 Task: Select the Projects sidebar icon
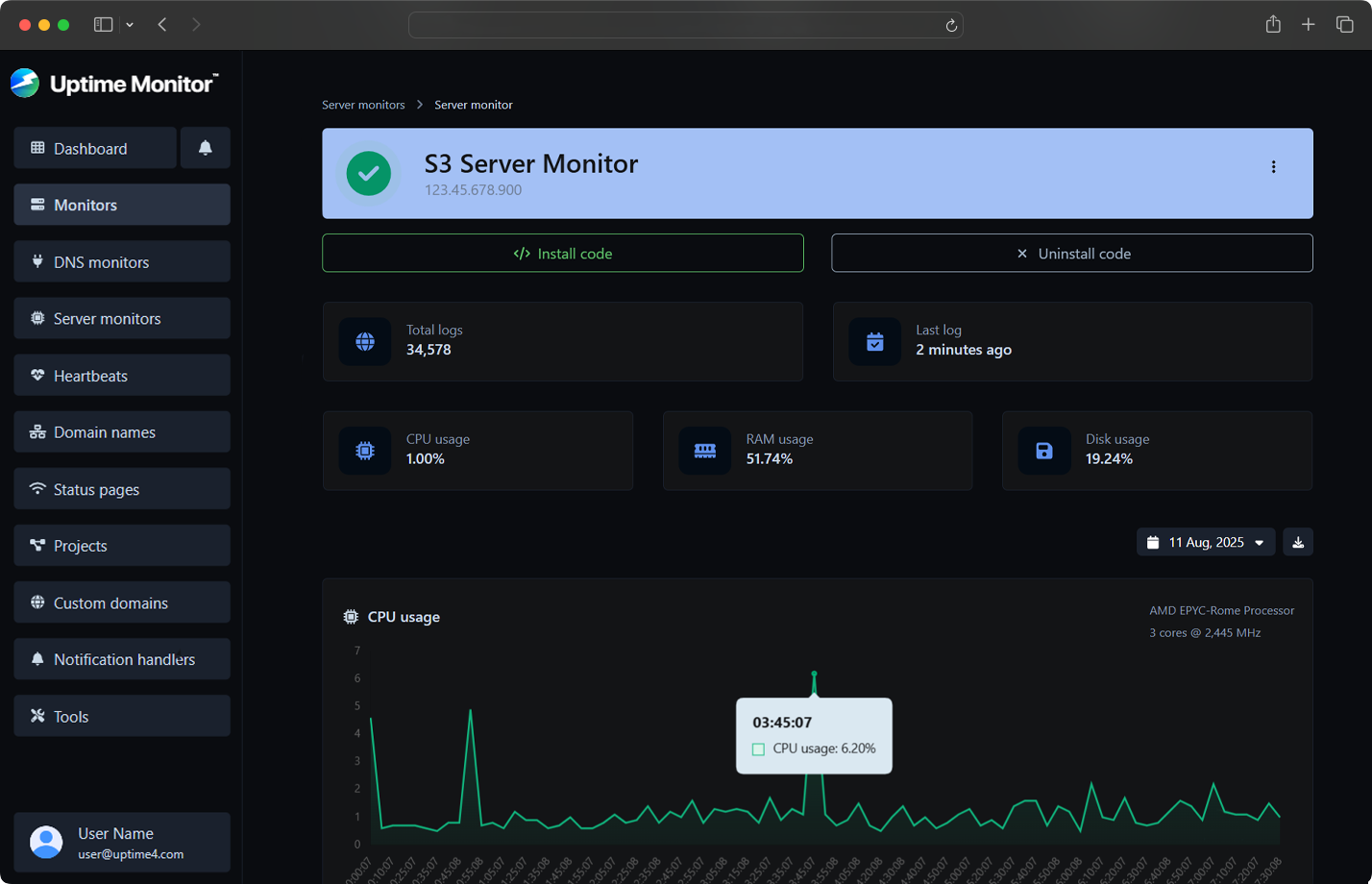click(37, 545)
